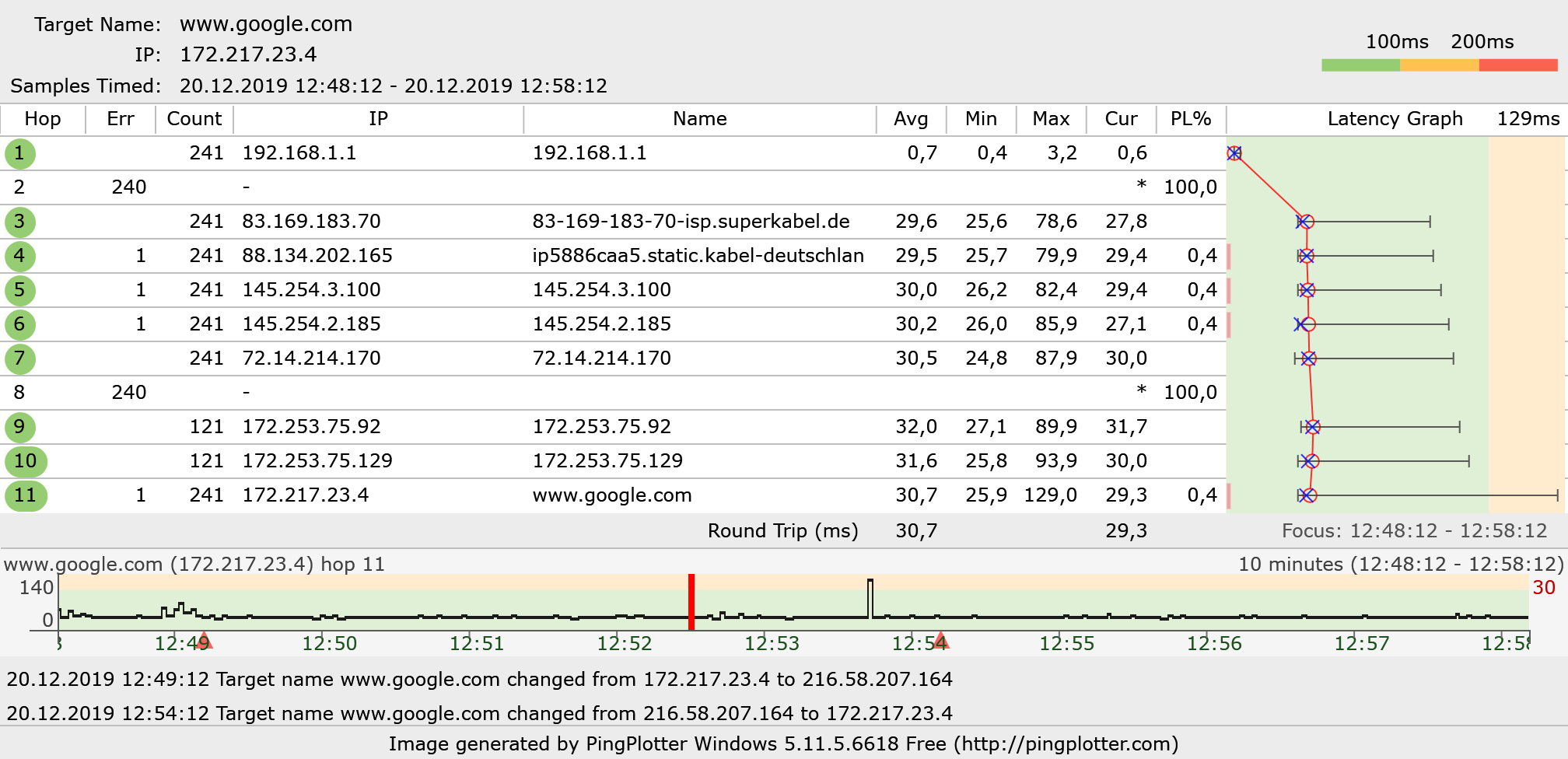The width and height of the screenshot is (1568, 759).
Task: Select the hop 7 green circle
Action: [x=19, y=359]
